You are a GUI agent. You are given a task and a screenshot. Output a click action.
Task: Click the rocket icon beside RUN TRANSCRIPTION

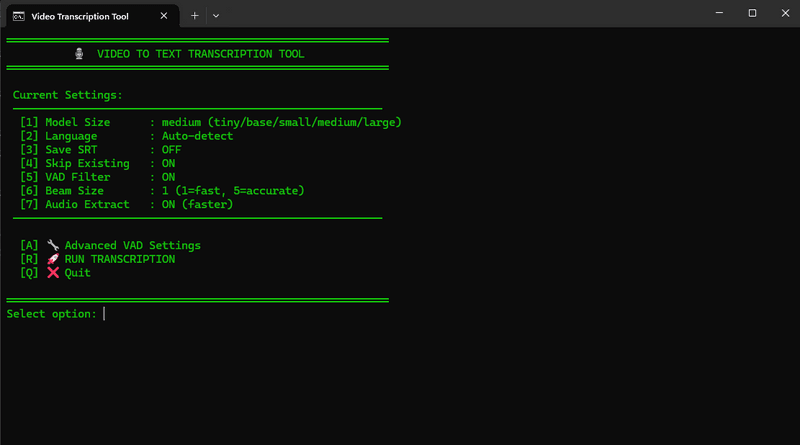(53, 259)
